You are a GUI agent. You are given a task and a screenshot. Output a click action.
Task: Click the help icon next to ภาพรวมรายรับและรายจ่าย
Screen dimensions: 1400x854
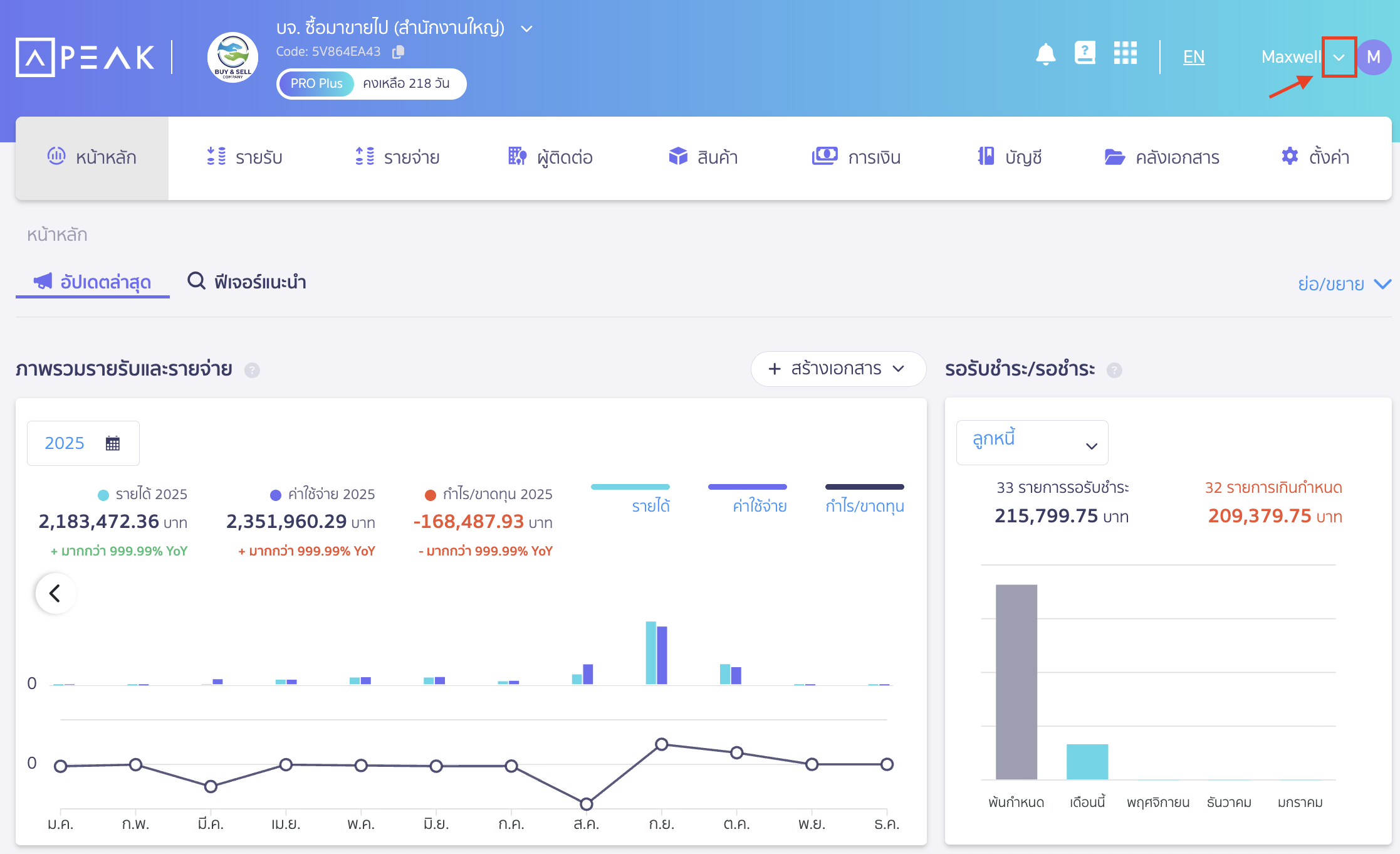tap(252, 370)
